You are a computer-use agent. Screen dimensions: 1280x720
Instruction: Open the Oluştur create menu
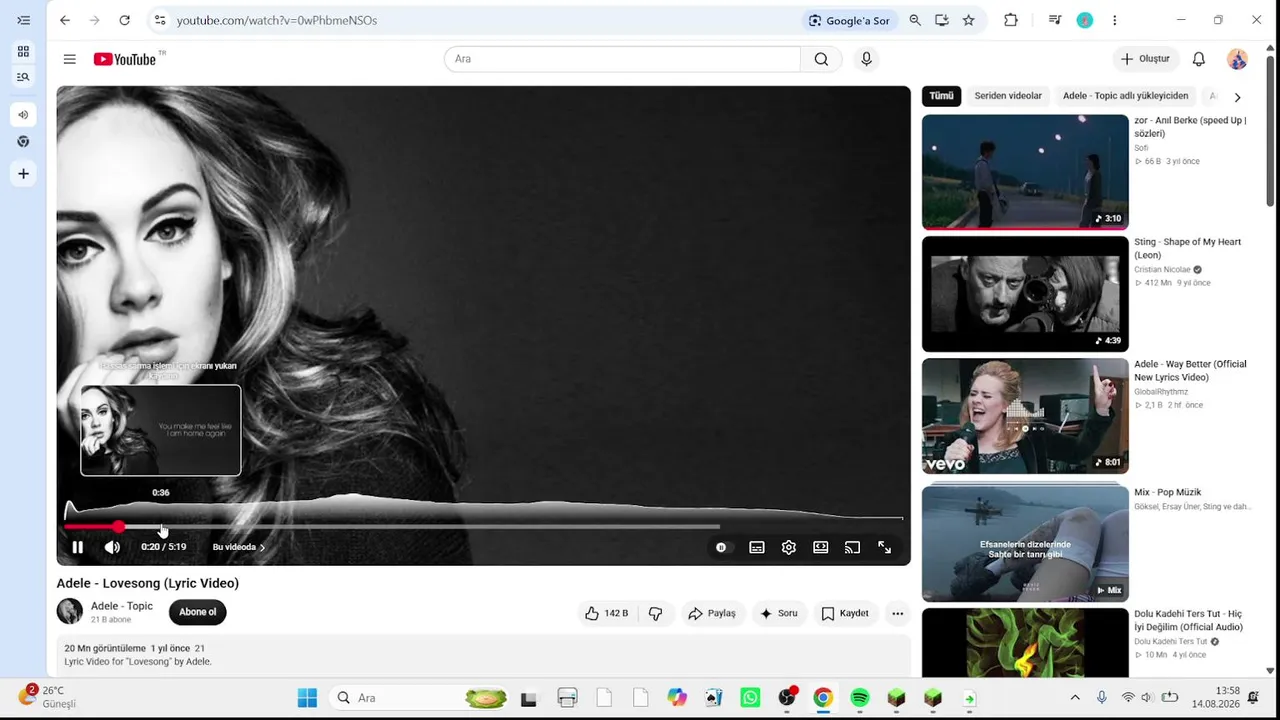tap(1144, 59)
